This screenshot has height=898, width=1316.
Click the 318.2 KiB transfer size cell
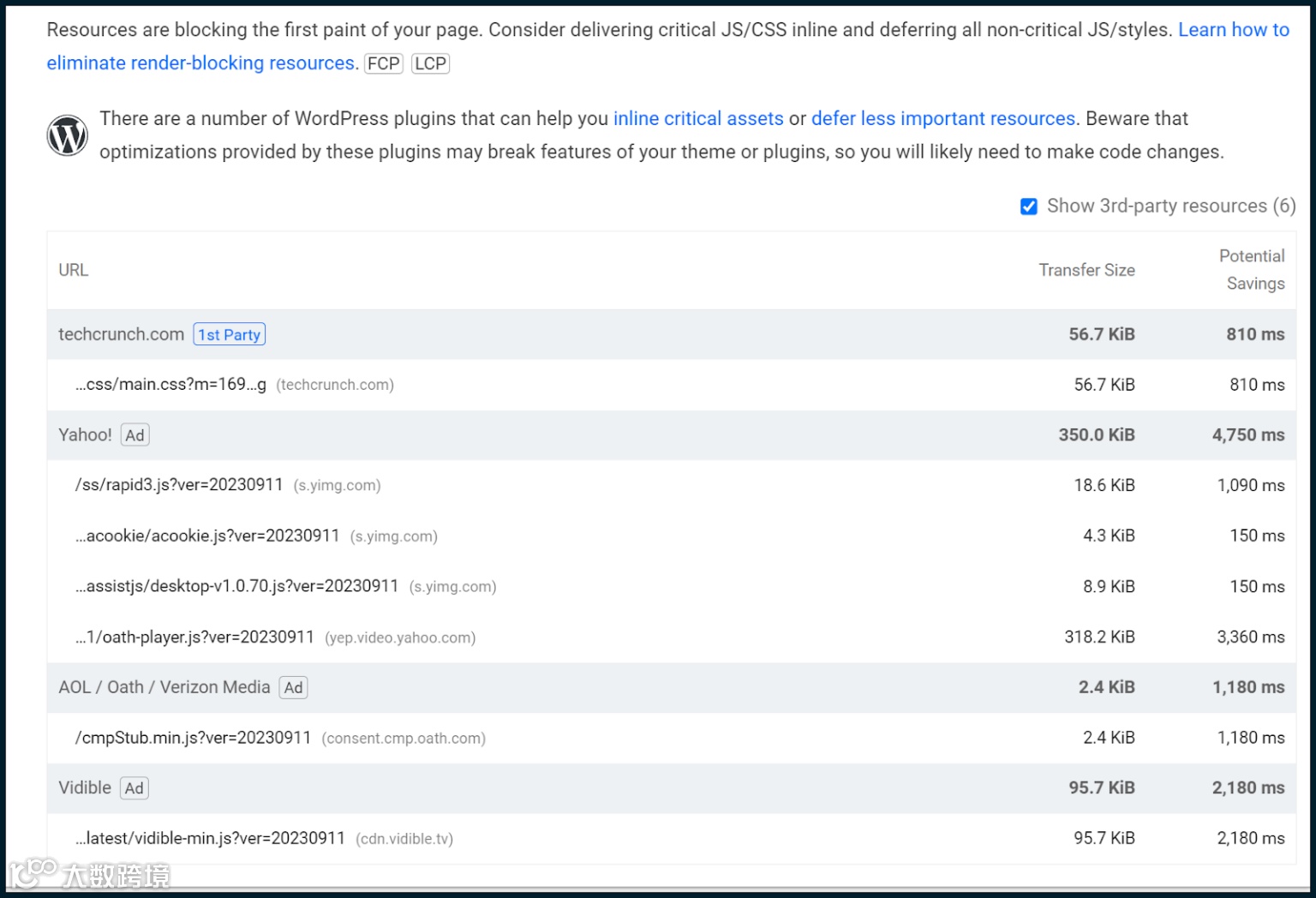click(x=1100, y=637)
